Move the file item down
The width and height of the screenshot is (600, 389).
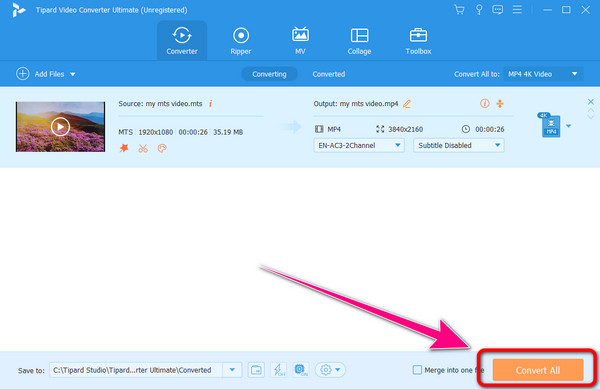[591, 116]
